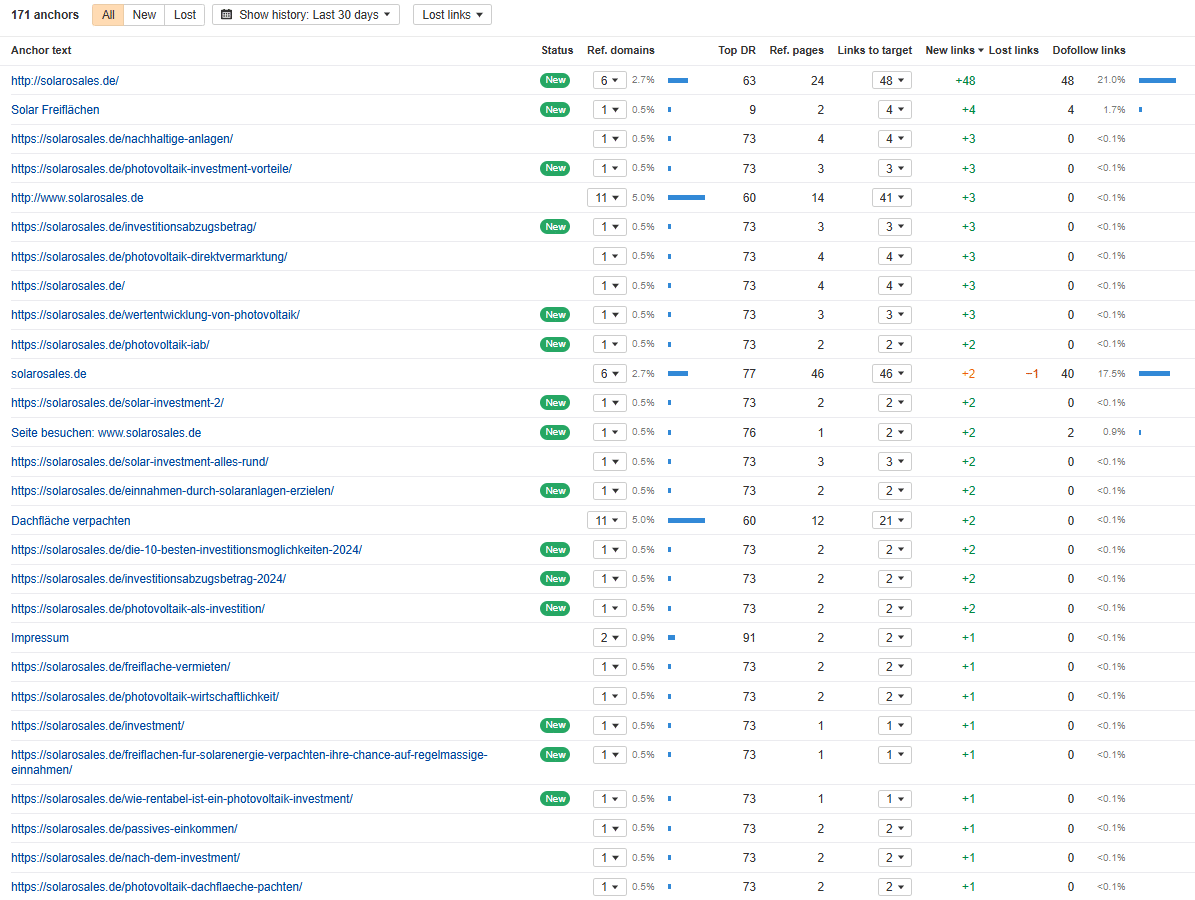Switch filter to Lost anchors
The height and width of the screenshot is (900, 1195).
[x=185, y=15]
